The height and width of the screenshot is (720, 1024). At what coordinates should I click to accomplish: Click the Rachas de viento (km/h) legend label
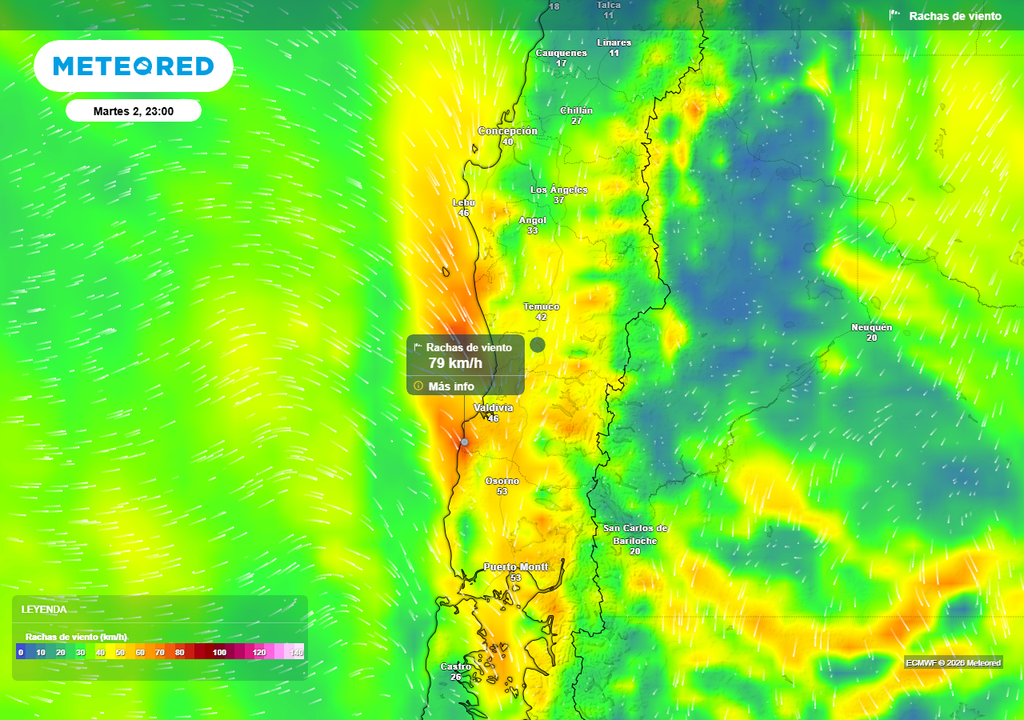click(76, 636)
